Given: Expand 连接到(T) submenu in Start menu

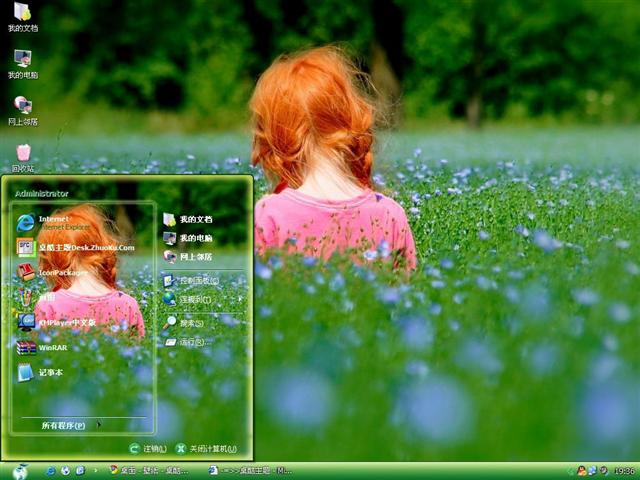Looking at the screenshot, I should (203, 300).
